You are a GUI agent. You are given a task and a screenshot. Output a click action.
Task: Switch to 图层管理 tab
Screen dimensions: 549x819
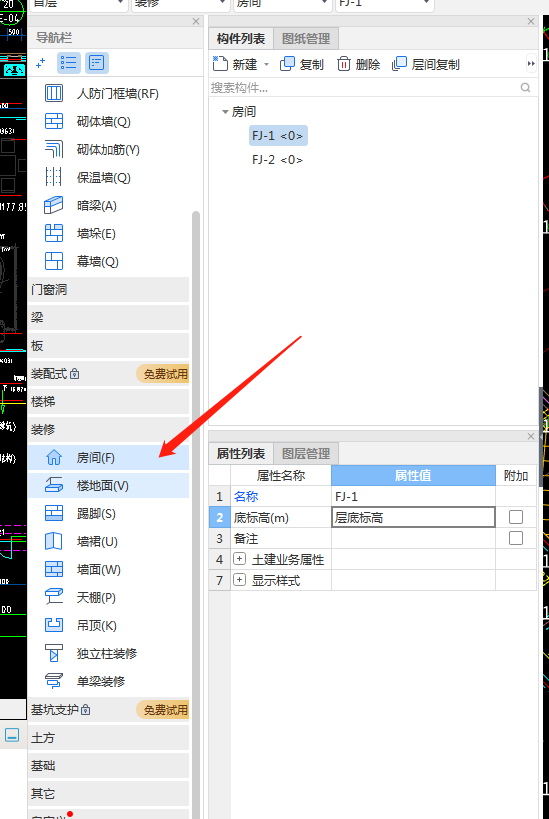tap(306, 453)
